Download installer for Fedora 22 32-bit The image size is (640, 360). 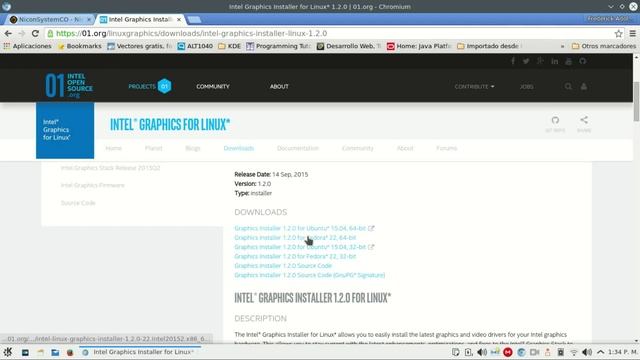(x=295, y=256)
